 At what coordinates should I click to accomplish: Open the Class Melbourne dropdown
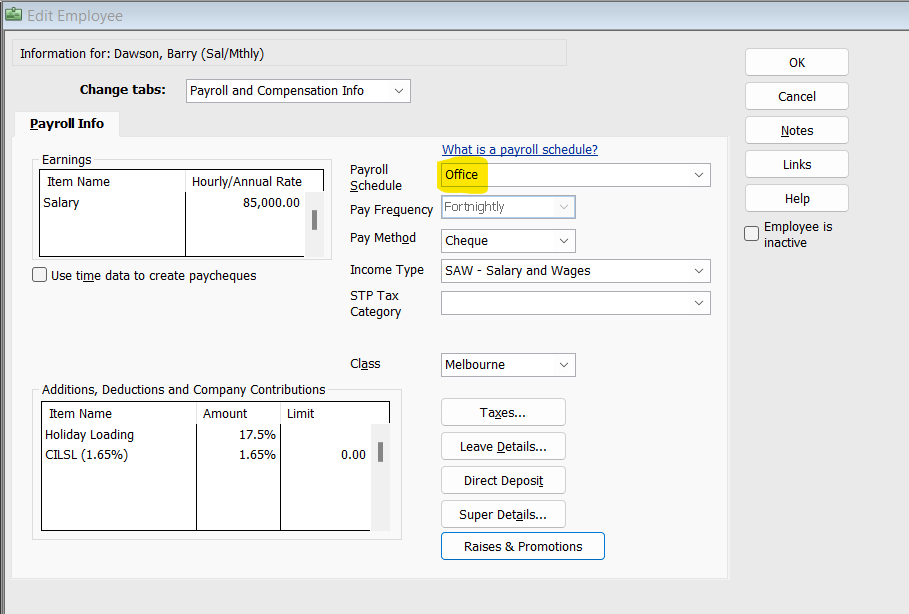pos(508,365)
